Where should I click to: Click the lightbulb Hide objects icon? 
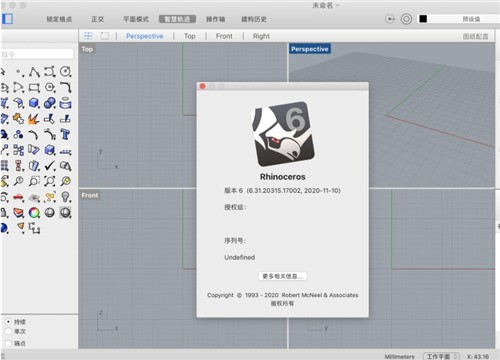click(65, 197)
